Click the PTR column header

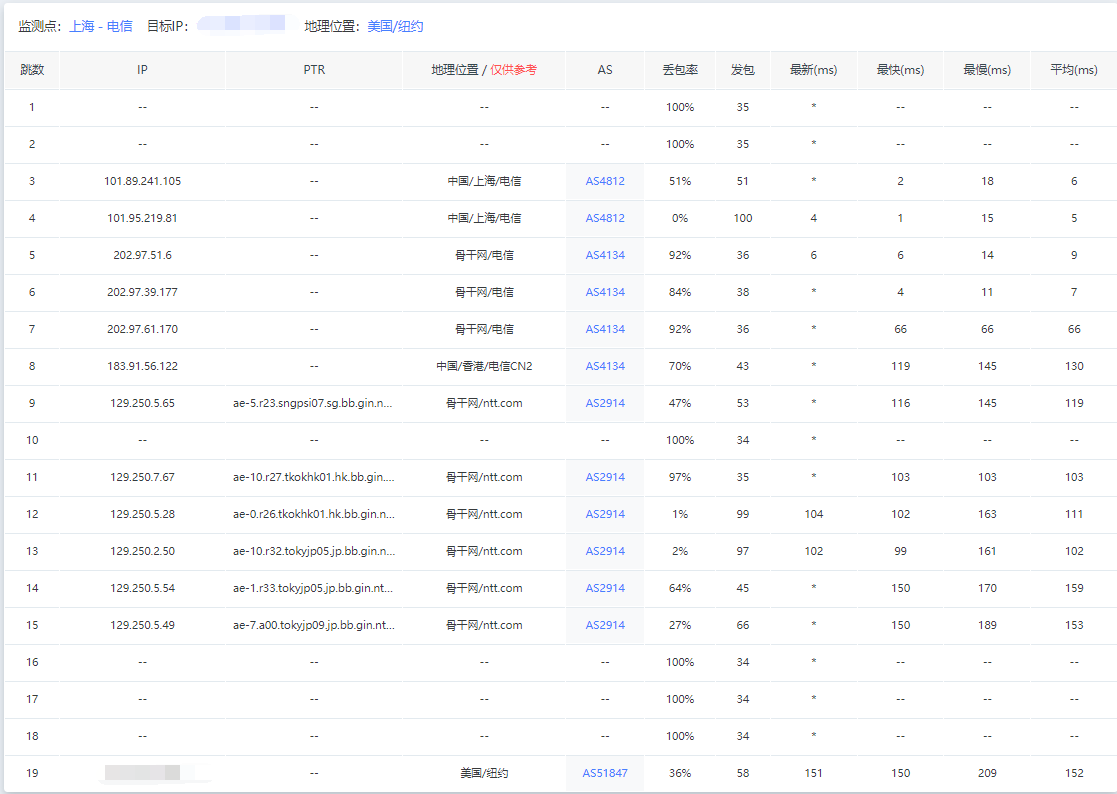click(314, 70)
